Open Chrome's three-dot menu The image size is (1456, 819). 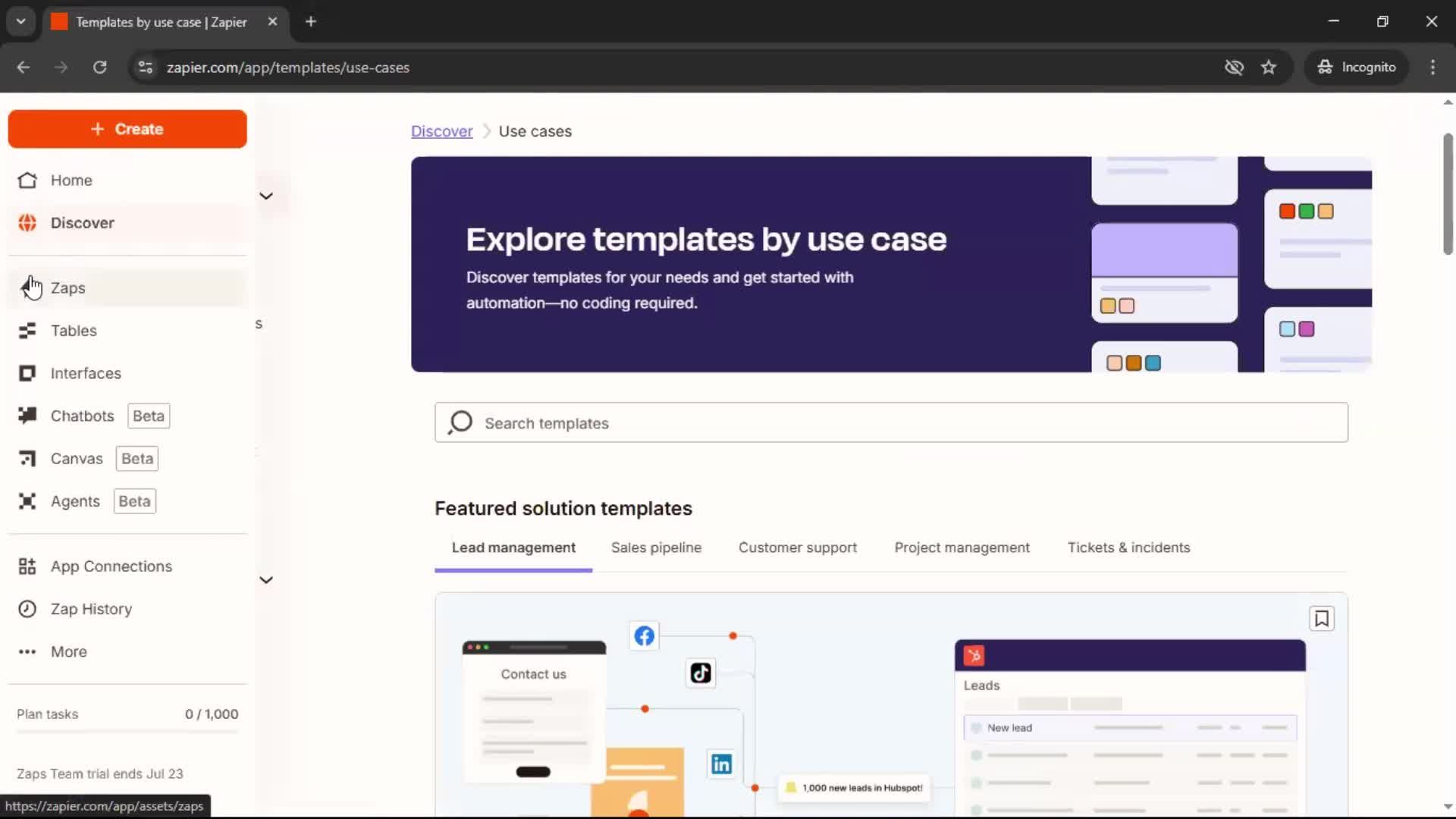point(1432,67)
